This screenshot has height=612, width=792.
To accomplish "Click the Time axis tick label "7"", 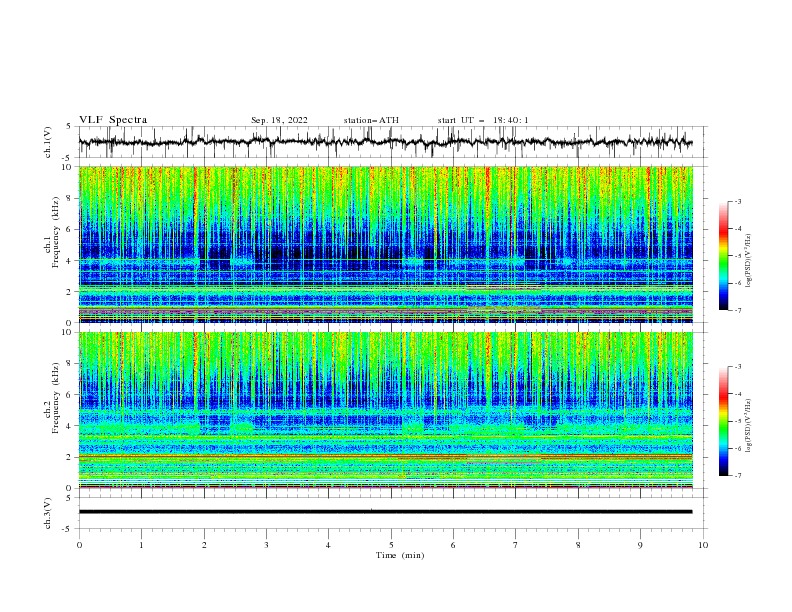I will coord(516,545).
